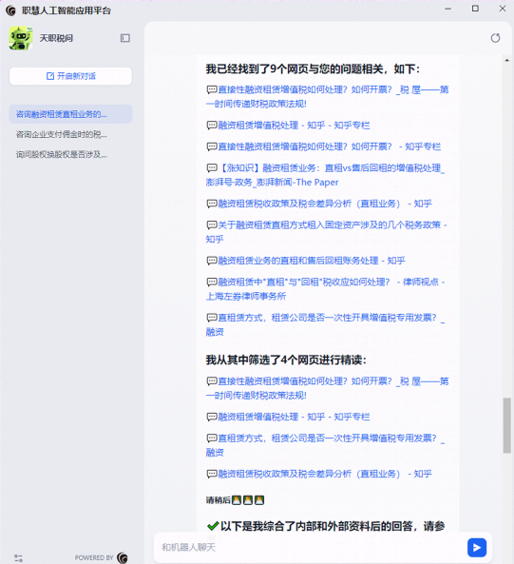
Task: Collapse the sidebar with the panel toggle icon
Action: (x=125, y=38)
